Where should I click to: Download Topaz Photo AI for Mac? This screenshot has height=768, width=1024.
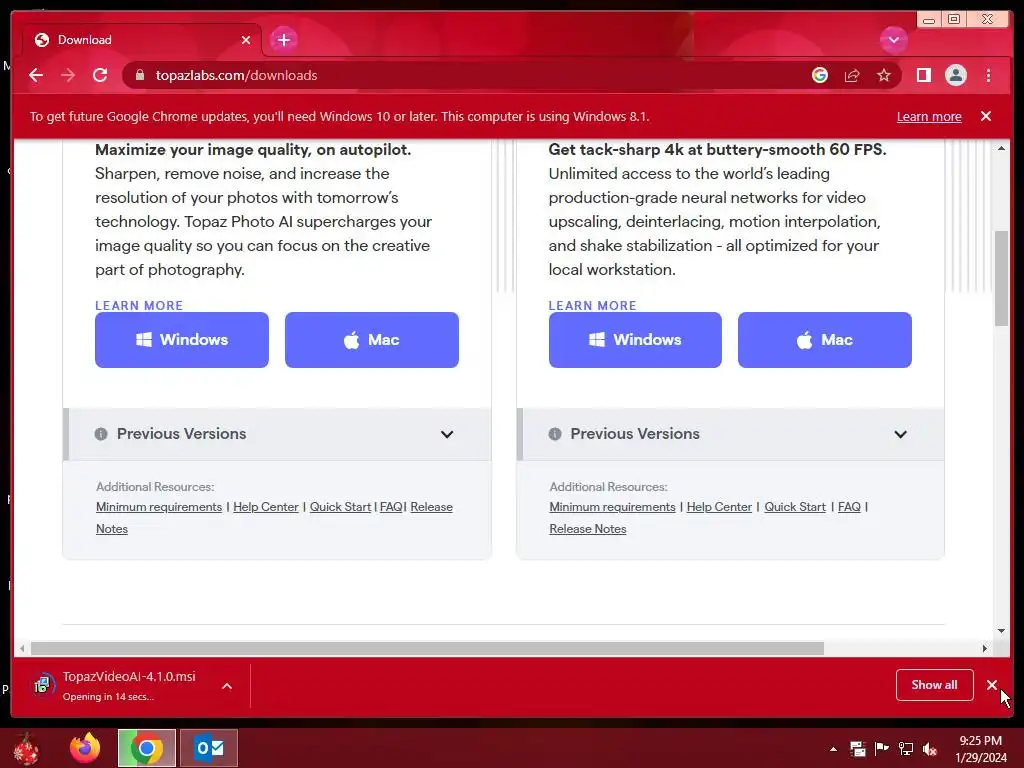click(x=372, y=340)
